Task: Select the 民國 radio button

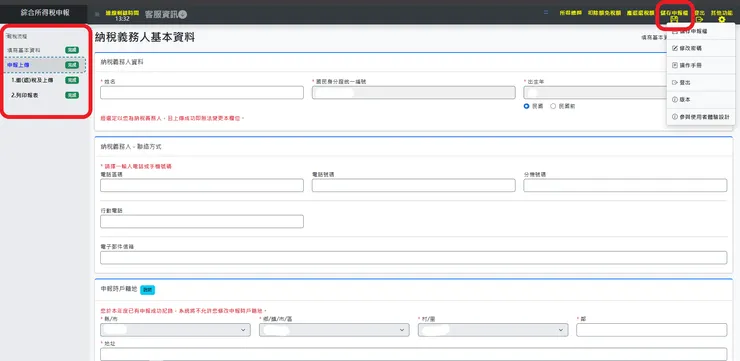Action: 527,106
